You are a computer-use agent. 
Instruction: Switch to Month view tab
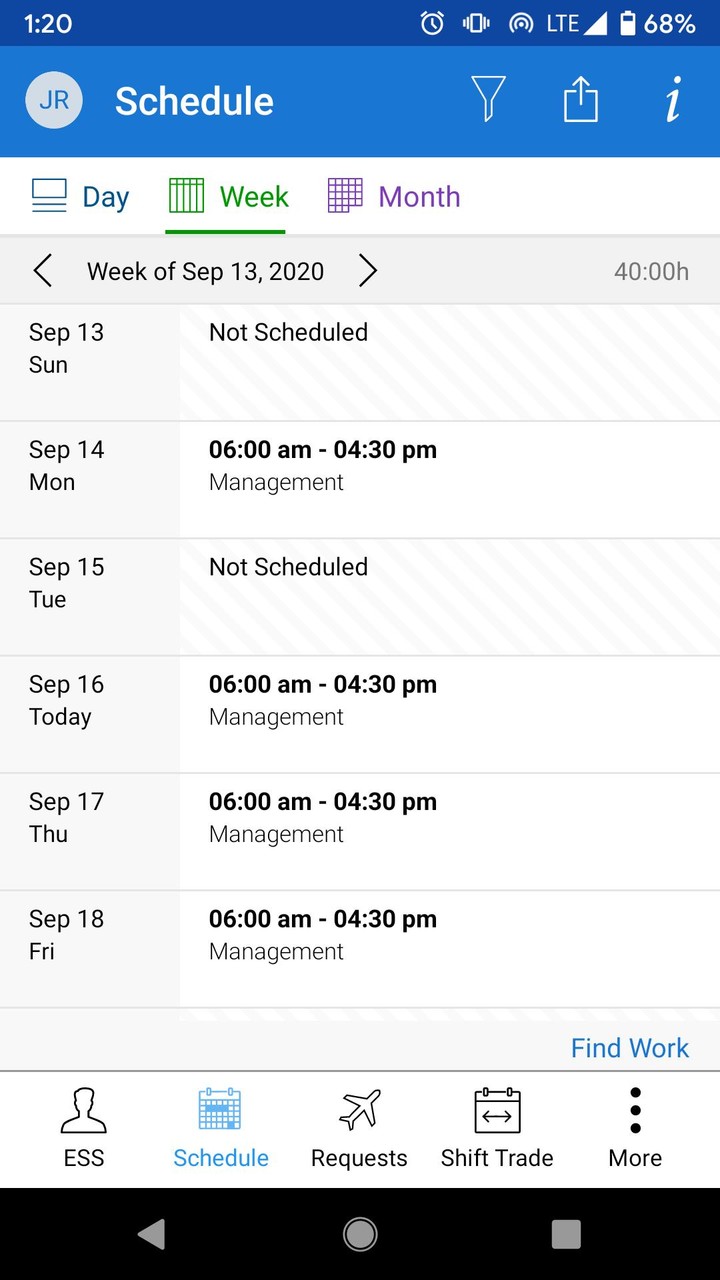coord(394,196)
